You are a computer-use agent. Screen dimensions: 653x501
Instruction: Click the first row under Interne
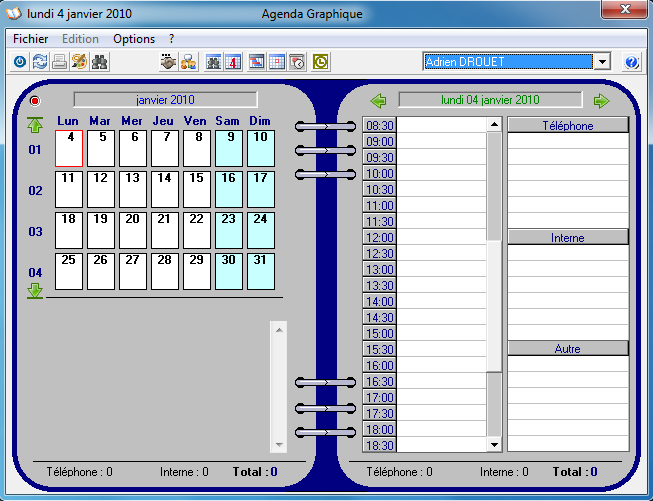[x=568, y=253]
